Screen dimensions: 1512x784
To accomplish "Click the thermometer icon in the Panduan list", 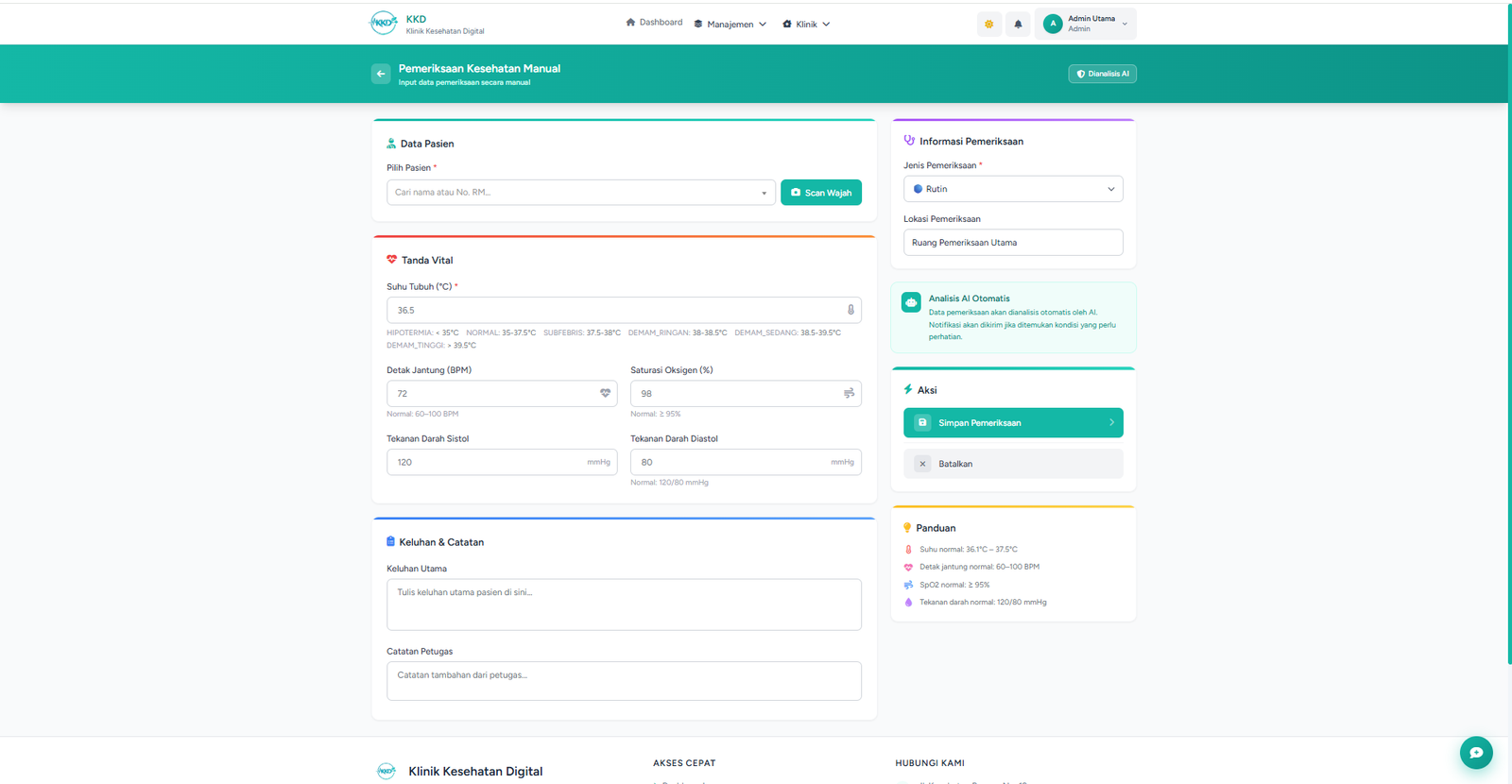I will pos(908,549).
